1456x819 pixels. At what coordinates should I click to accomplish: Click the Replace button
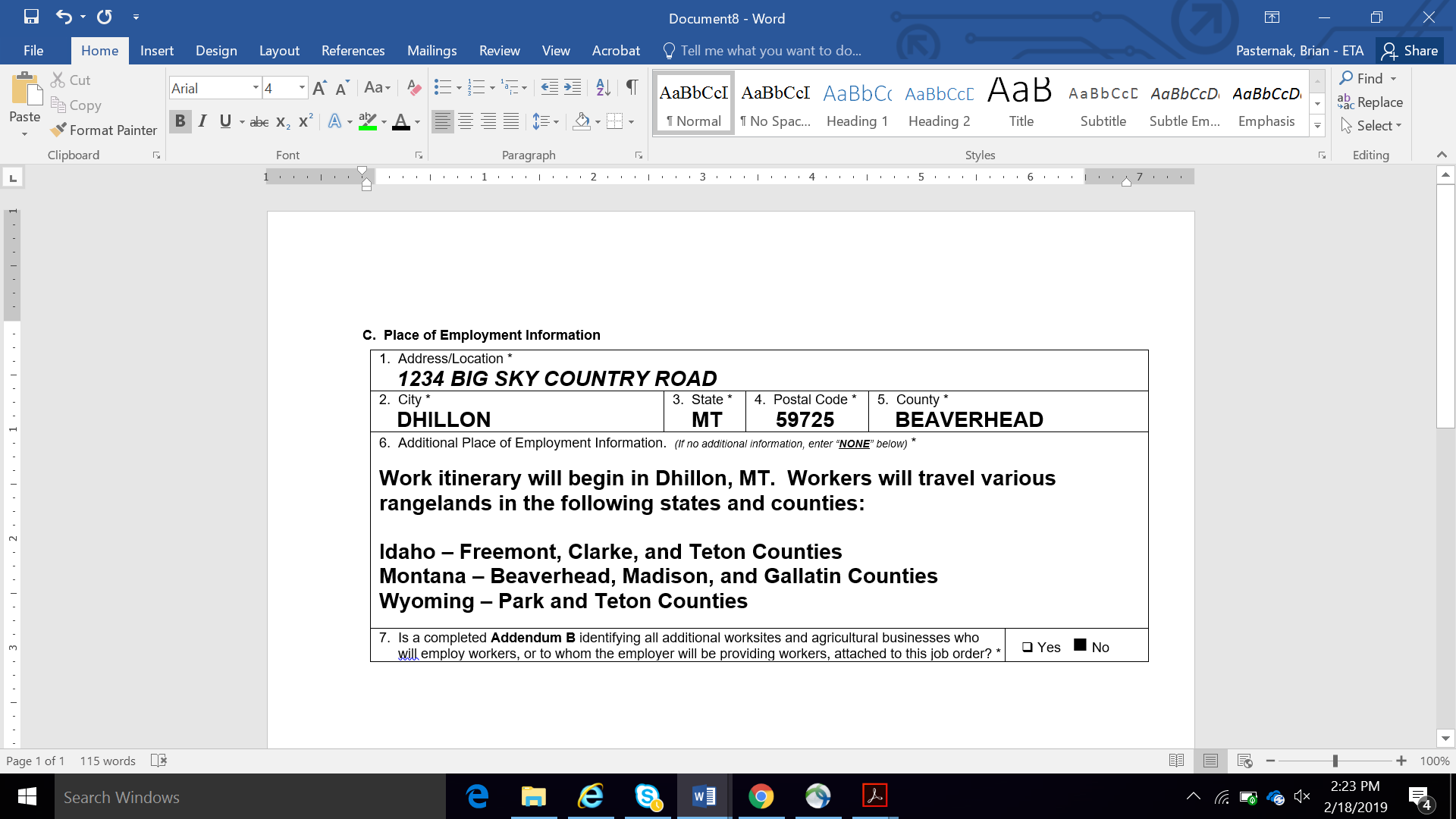1371,102
